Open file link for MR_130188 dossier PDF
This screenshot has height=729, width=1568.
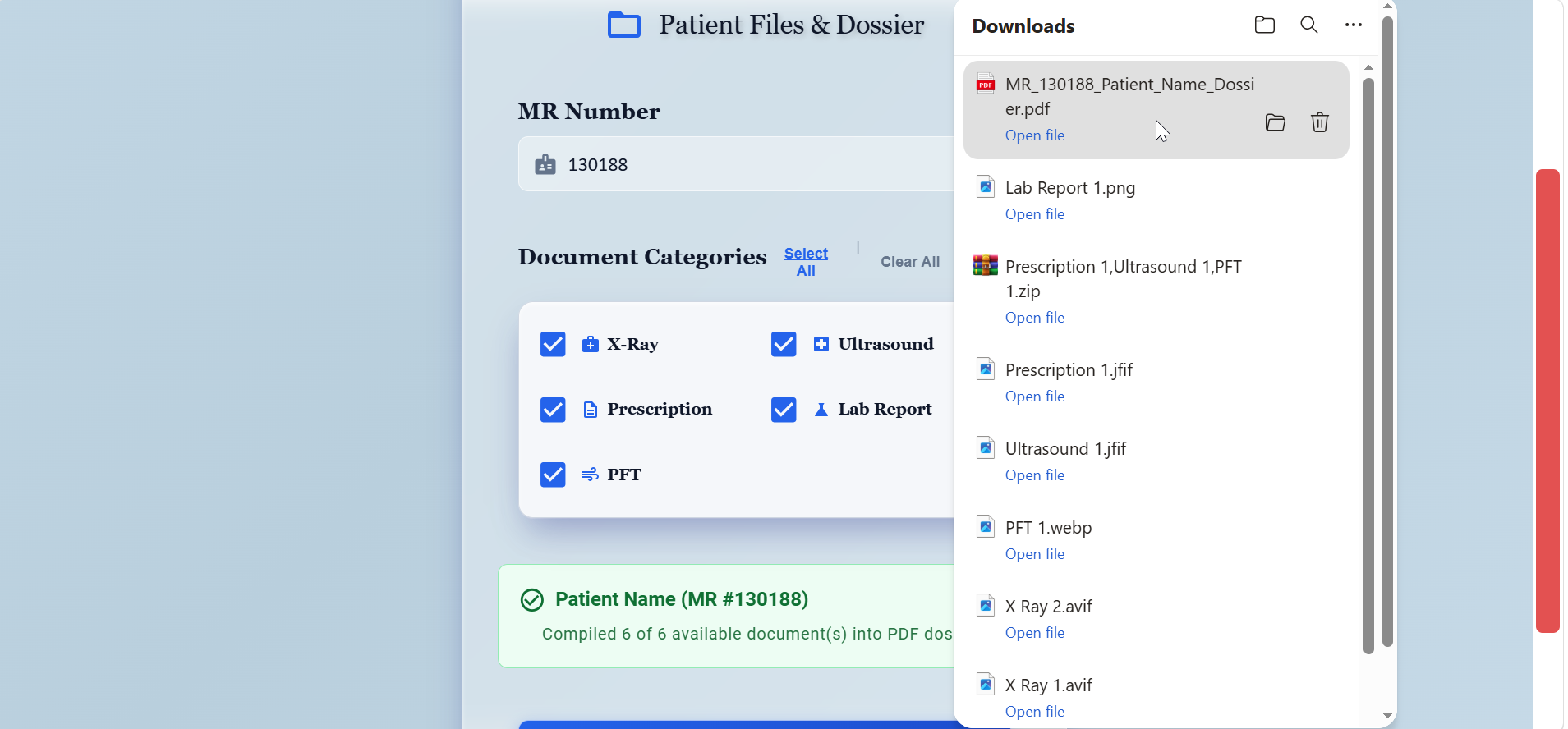(1035, 135)
